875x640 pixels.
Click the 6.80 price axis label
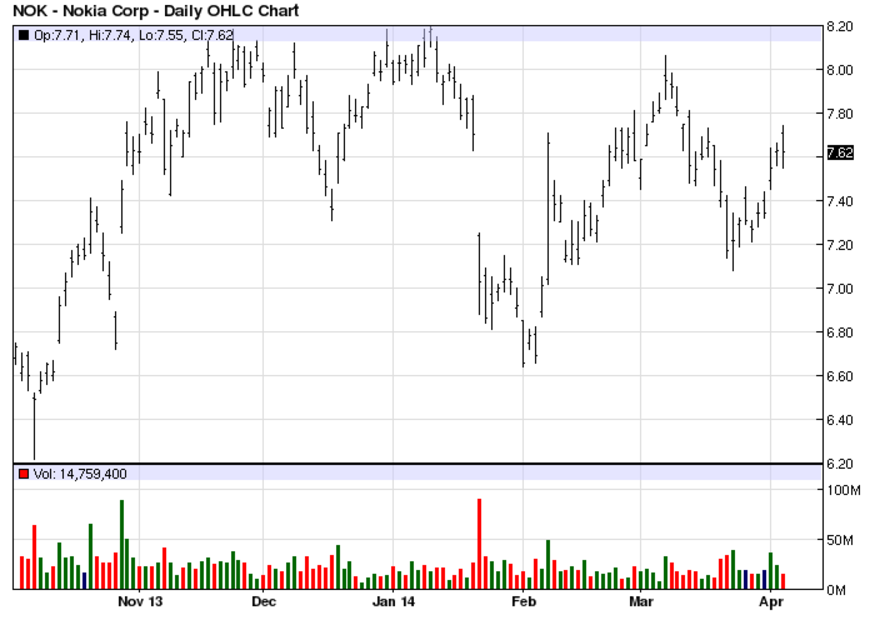pos(840,333)
